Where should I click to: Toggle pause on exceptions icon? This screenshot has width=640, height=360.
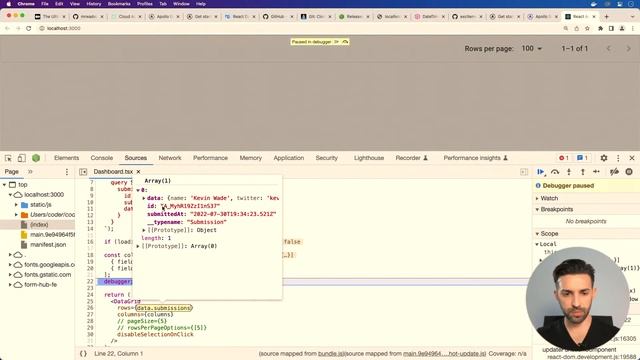(x=629, y=172)
